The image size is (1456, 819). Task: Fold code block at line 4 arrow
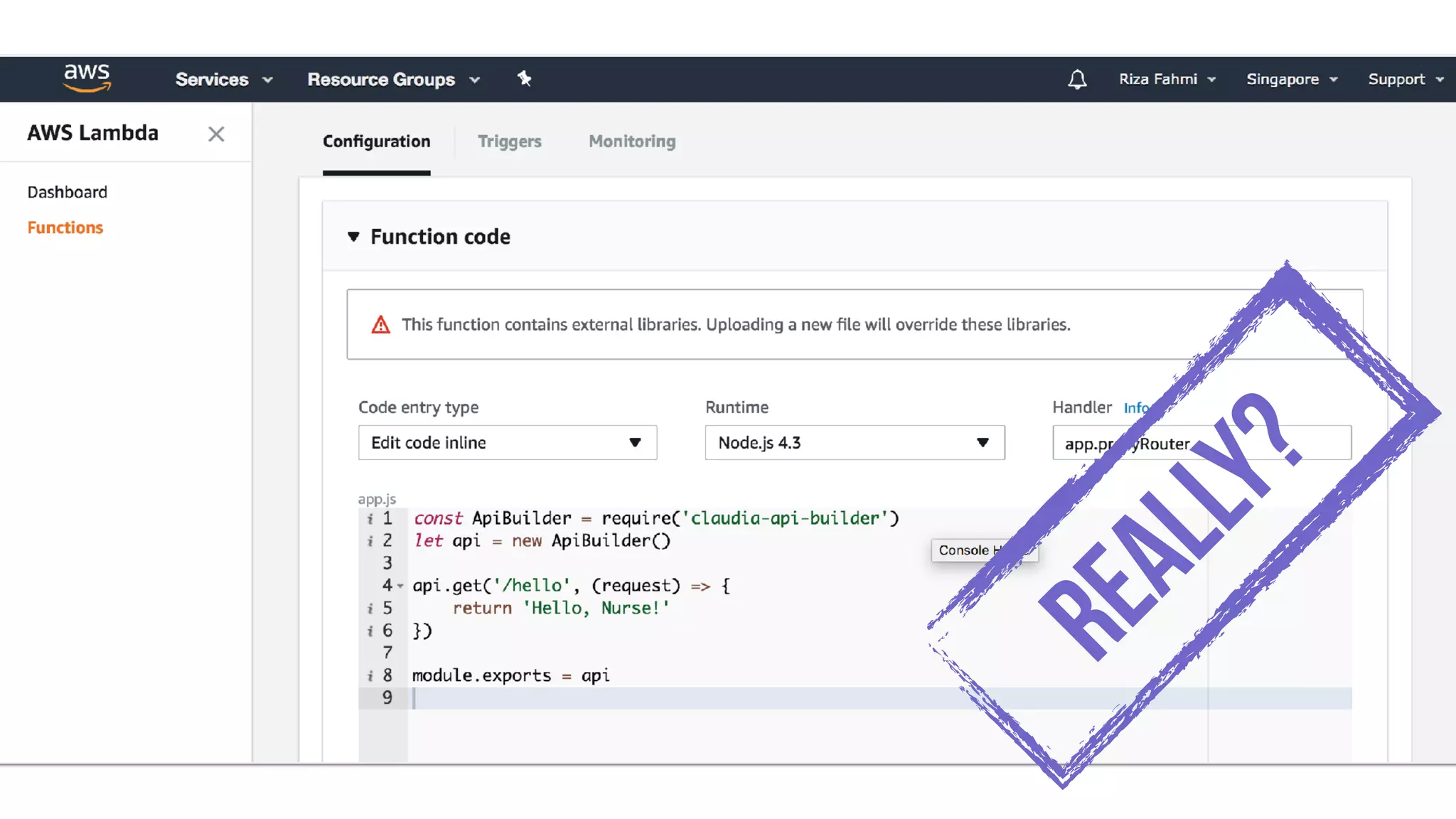(x=400, y=586)
